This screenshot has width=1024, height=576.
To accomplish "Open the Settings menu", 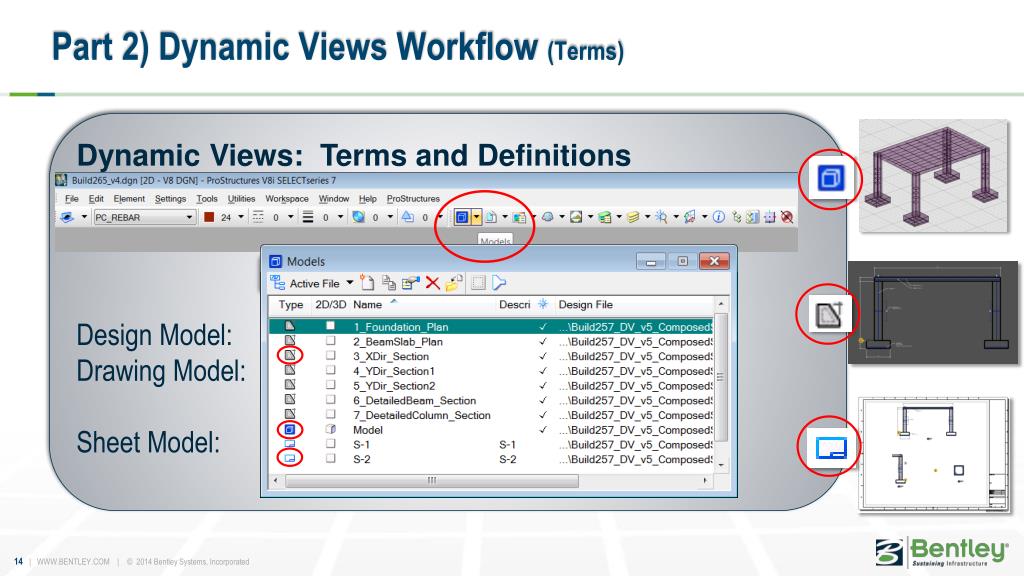I will point(170,199).
